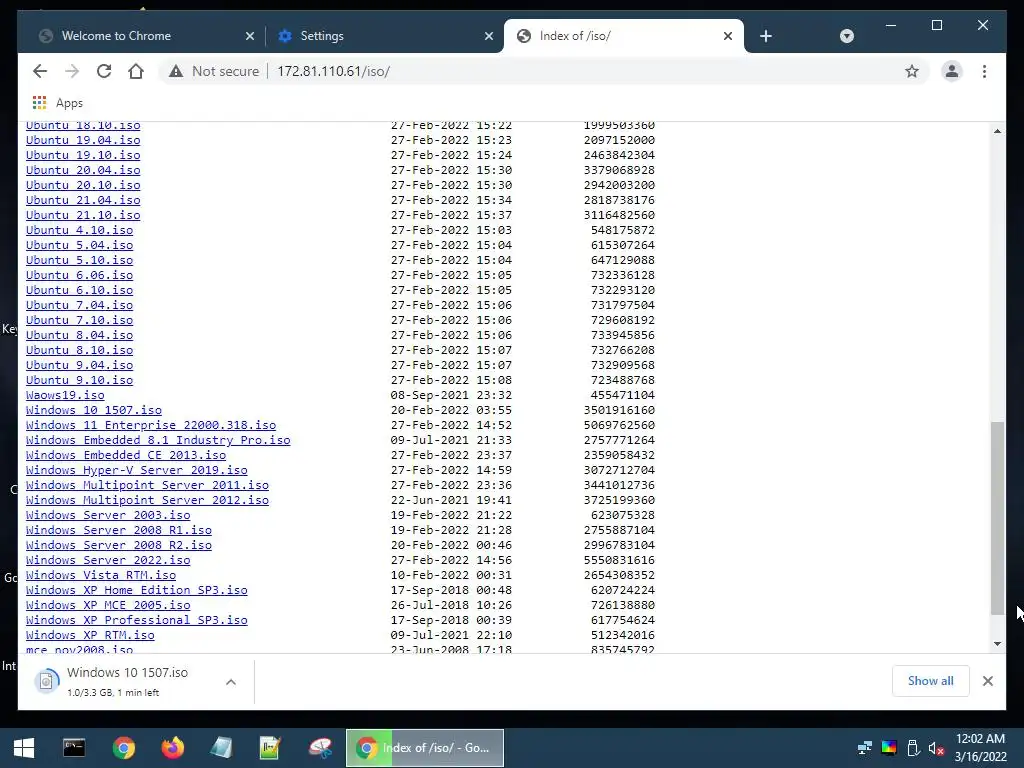Expand the Windows 10 1507.iso download options
This screenshot has width=1024, height=768.
pos(231,682)
